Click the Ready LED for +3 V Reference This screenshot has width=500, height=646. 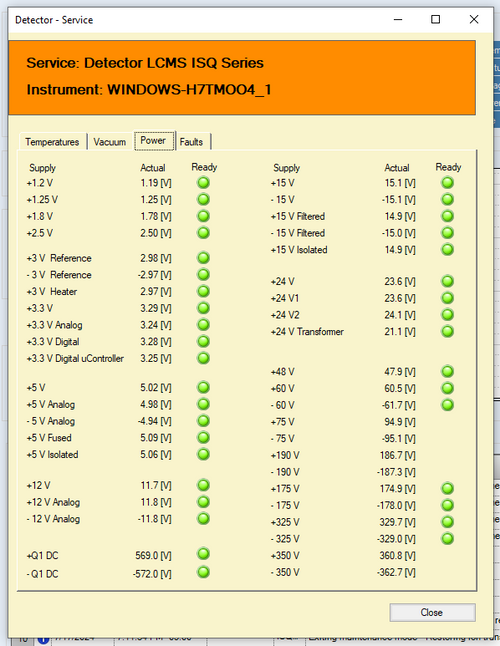(x=203, y=258)
